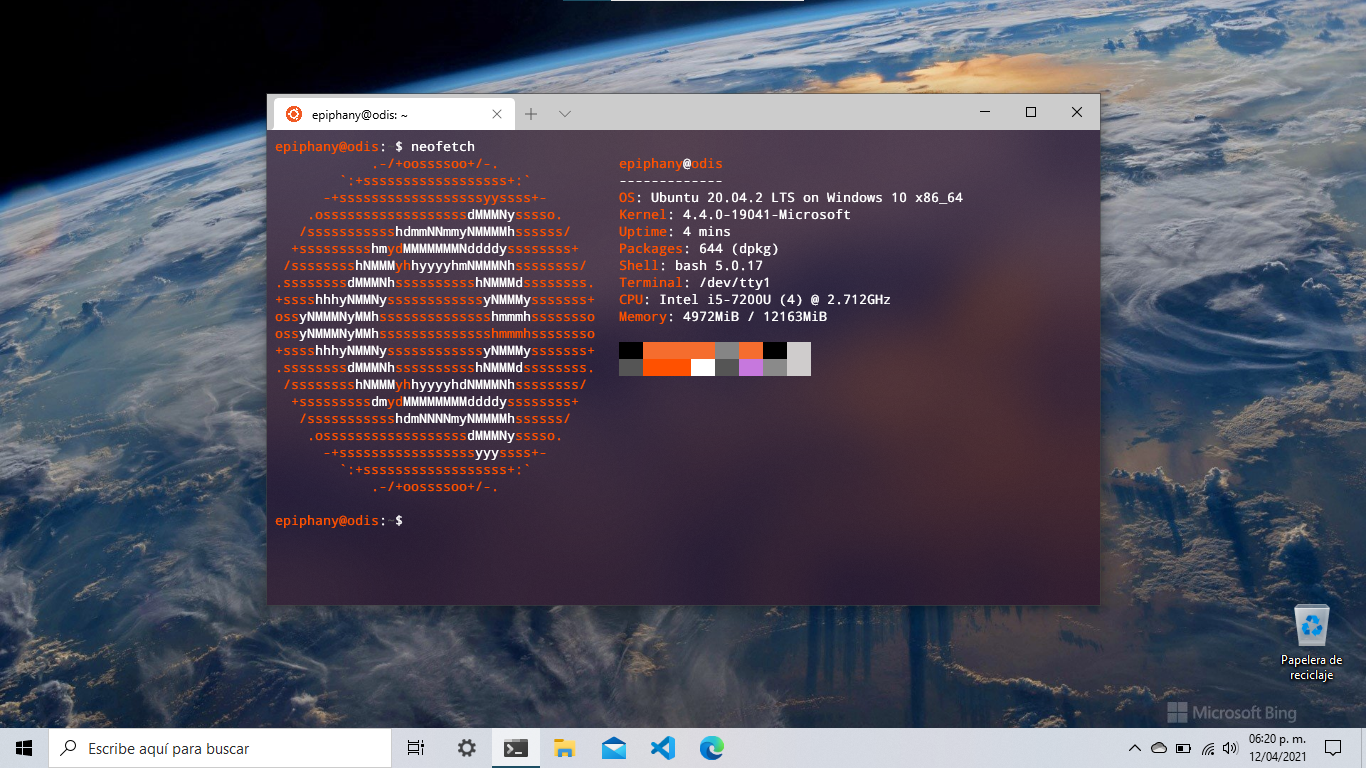Viewport: 1366px width, 768px height.
Task: Click the OS line showing Ubuntu 20.04.2 LTS
Action: coord(791,198)
